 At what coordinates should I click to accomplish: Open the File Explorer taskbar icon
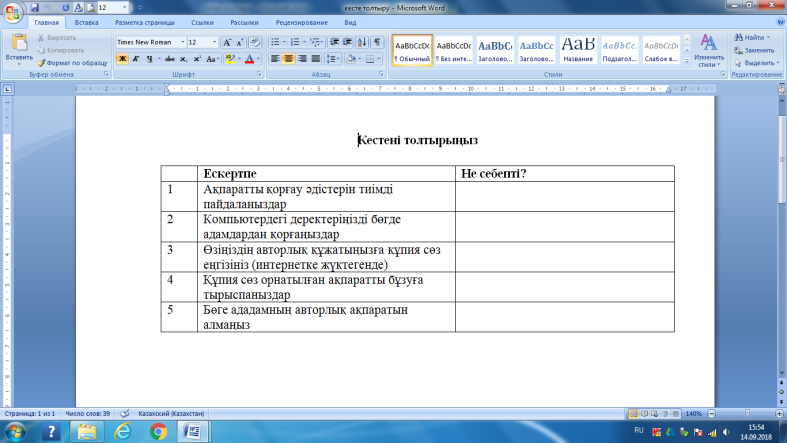[x=86, y=431]
